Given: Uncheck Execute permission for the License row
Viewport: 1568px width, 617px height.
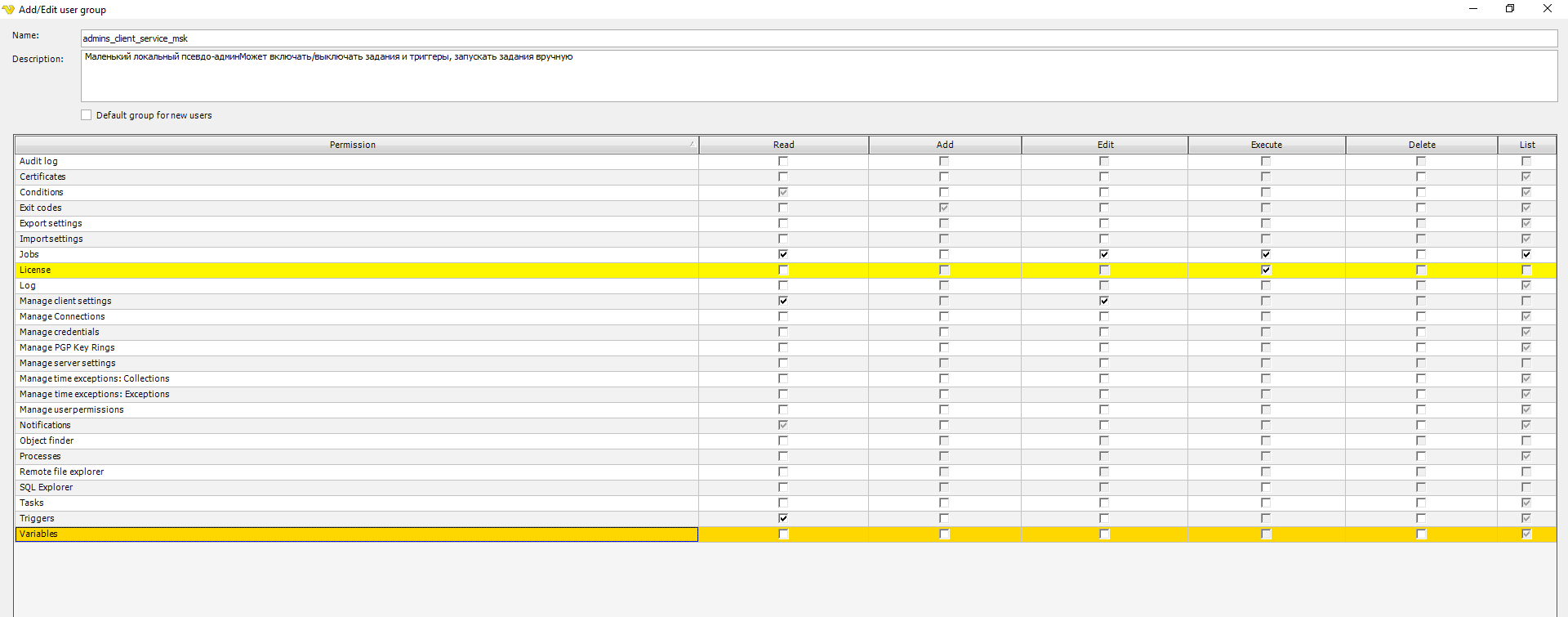Looking at the screenshot, I should pyautogui.click(x=1266, y=270).
